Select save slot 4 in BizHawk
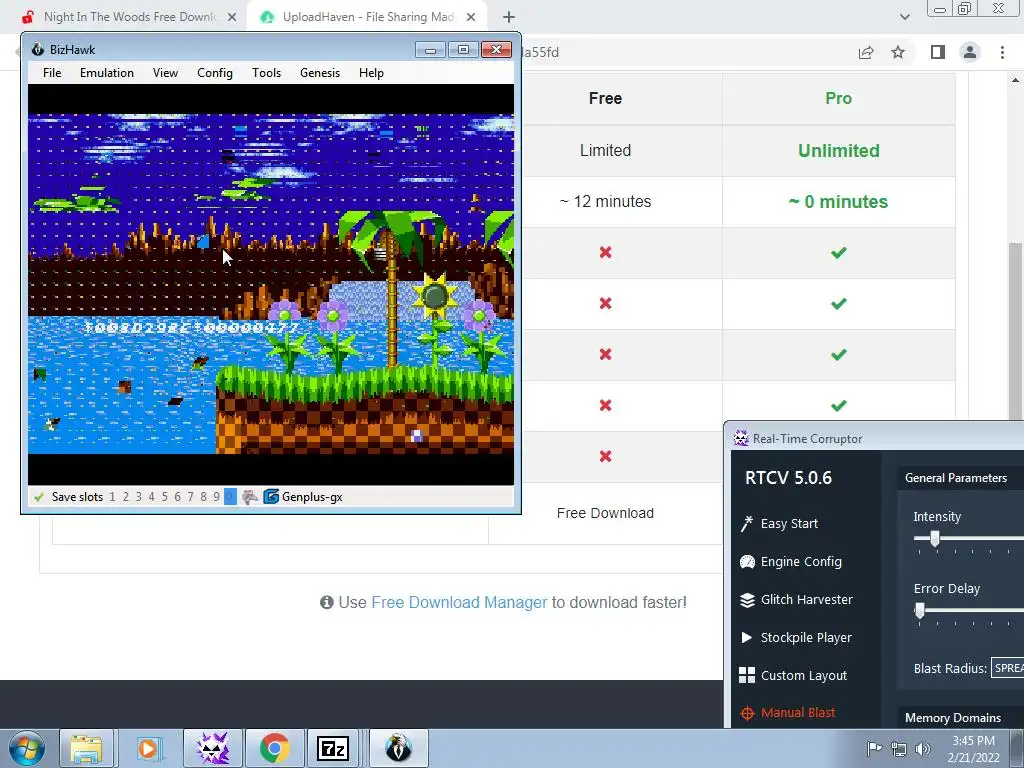The height and width of the screenshot is (768, 1024). [152, 497]
